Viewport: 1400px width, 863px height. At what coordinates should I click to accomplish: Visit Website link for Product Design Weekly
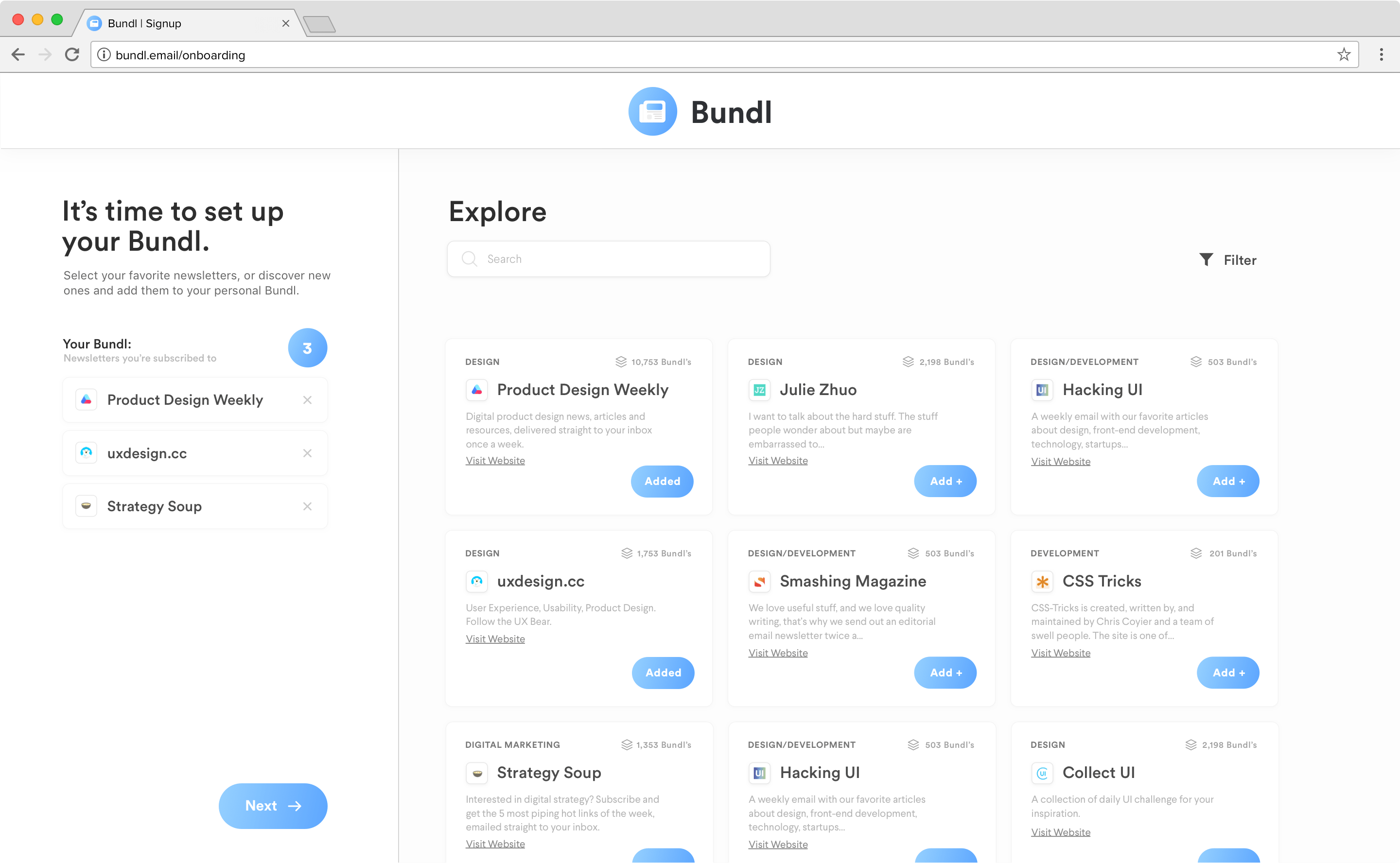[x=495, y=461]
